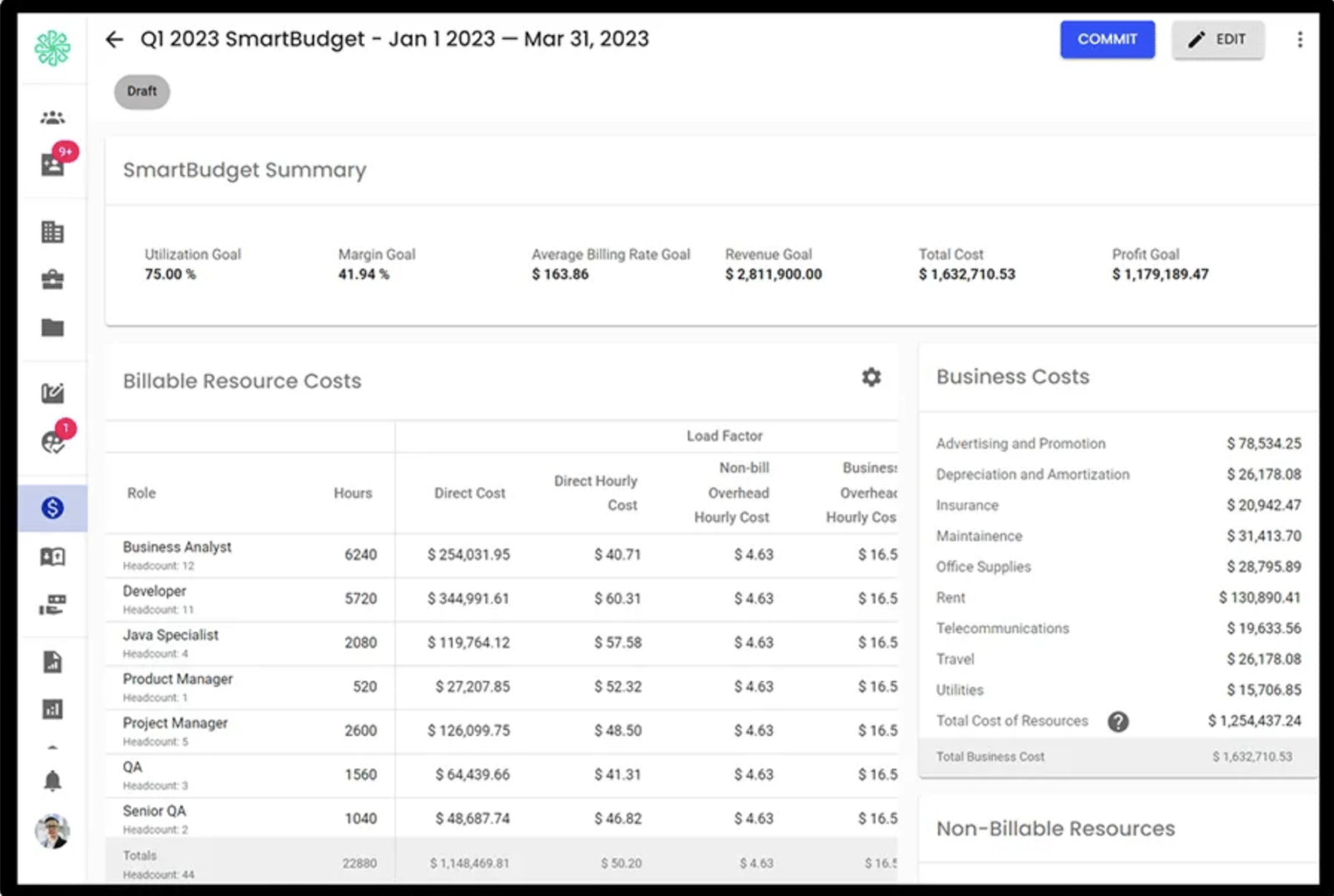Open approvals icon with the red 1 badge
Screen dimensions: 1334x896
click(53, 439)
